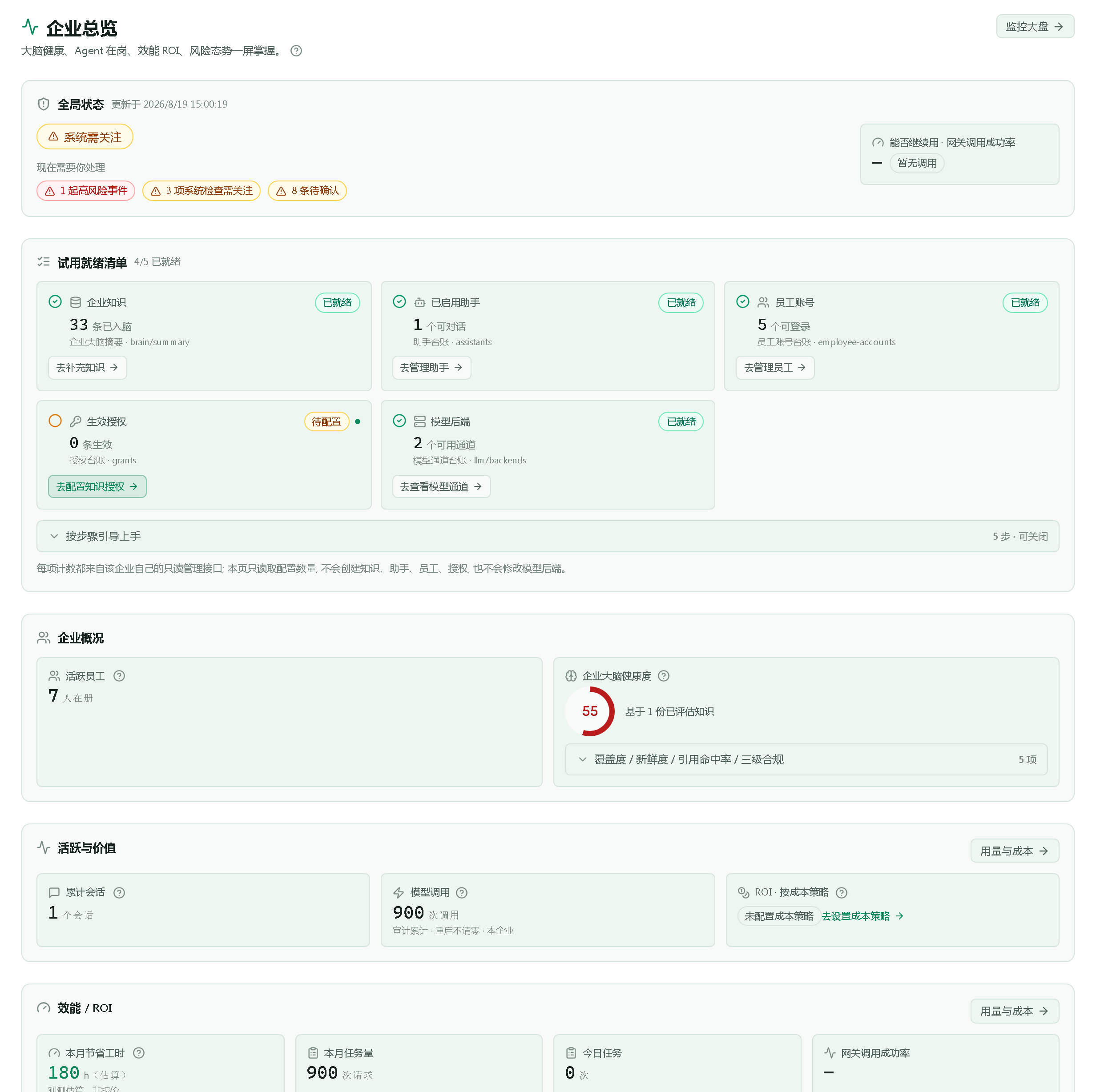Click the 未配置成本策略 tag
This screenshot has height=1092, width=1096.
click(x=779, y=916)
